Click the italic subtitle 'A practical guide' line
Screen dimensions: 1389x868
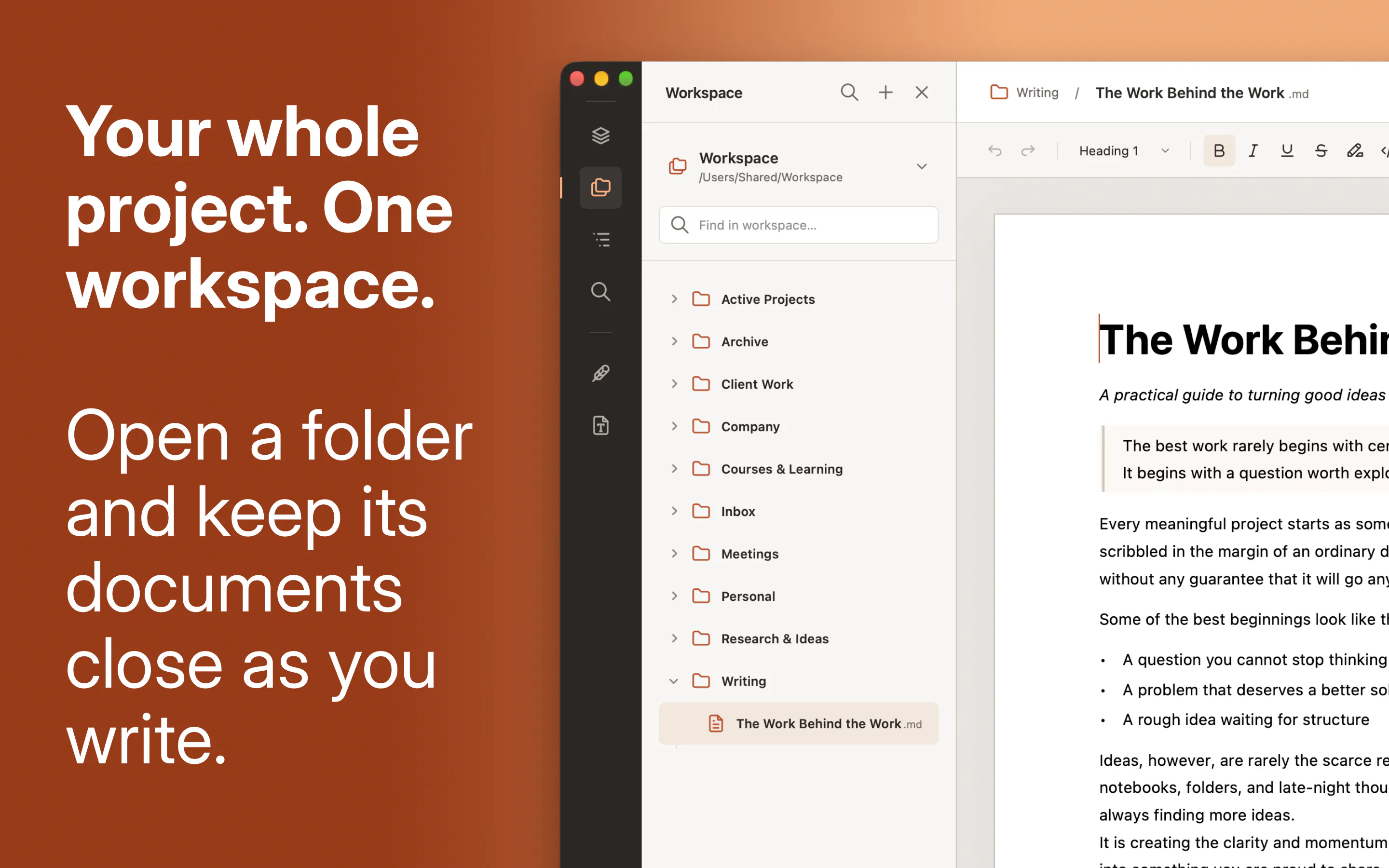[x=1243, y=395]
